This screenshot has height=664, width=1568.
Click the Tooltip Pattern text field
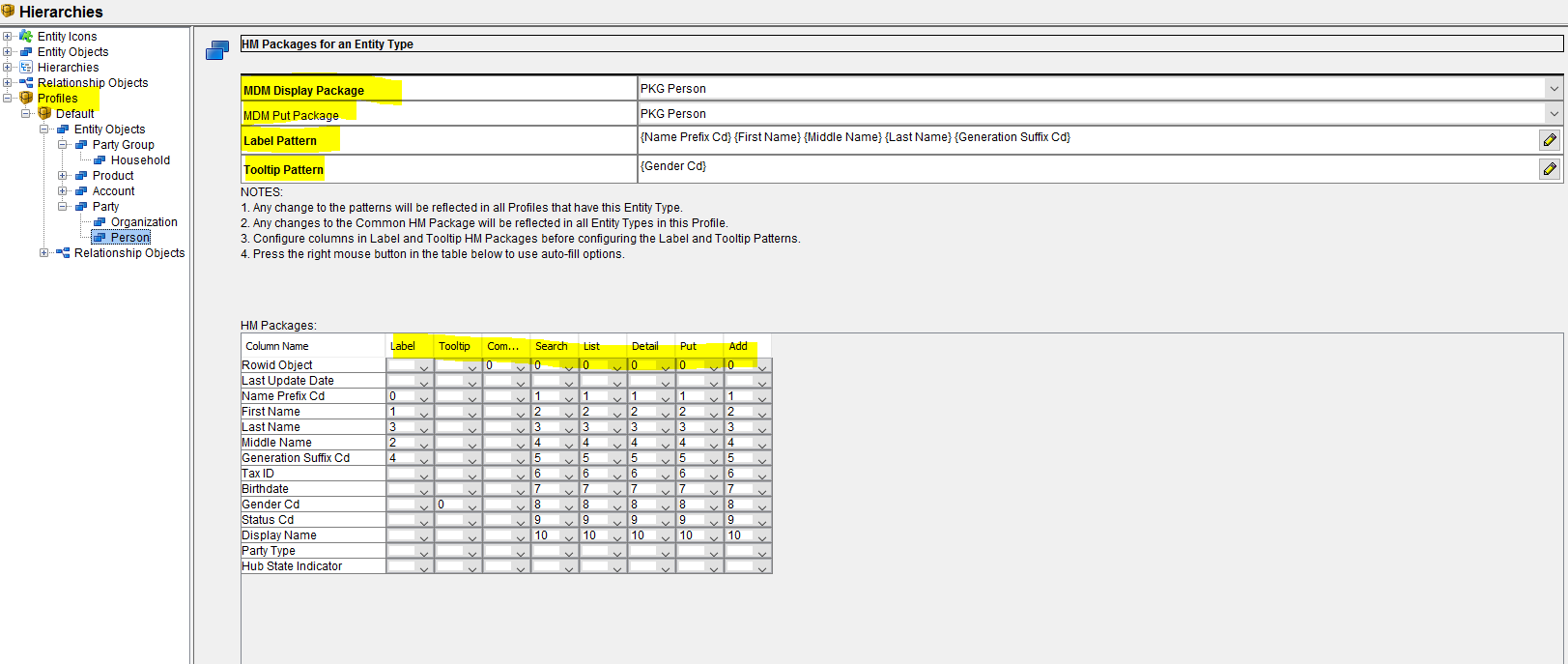click(1087, 169)
